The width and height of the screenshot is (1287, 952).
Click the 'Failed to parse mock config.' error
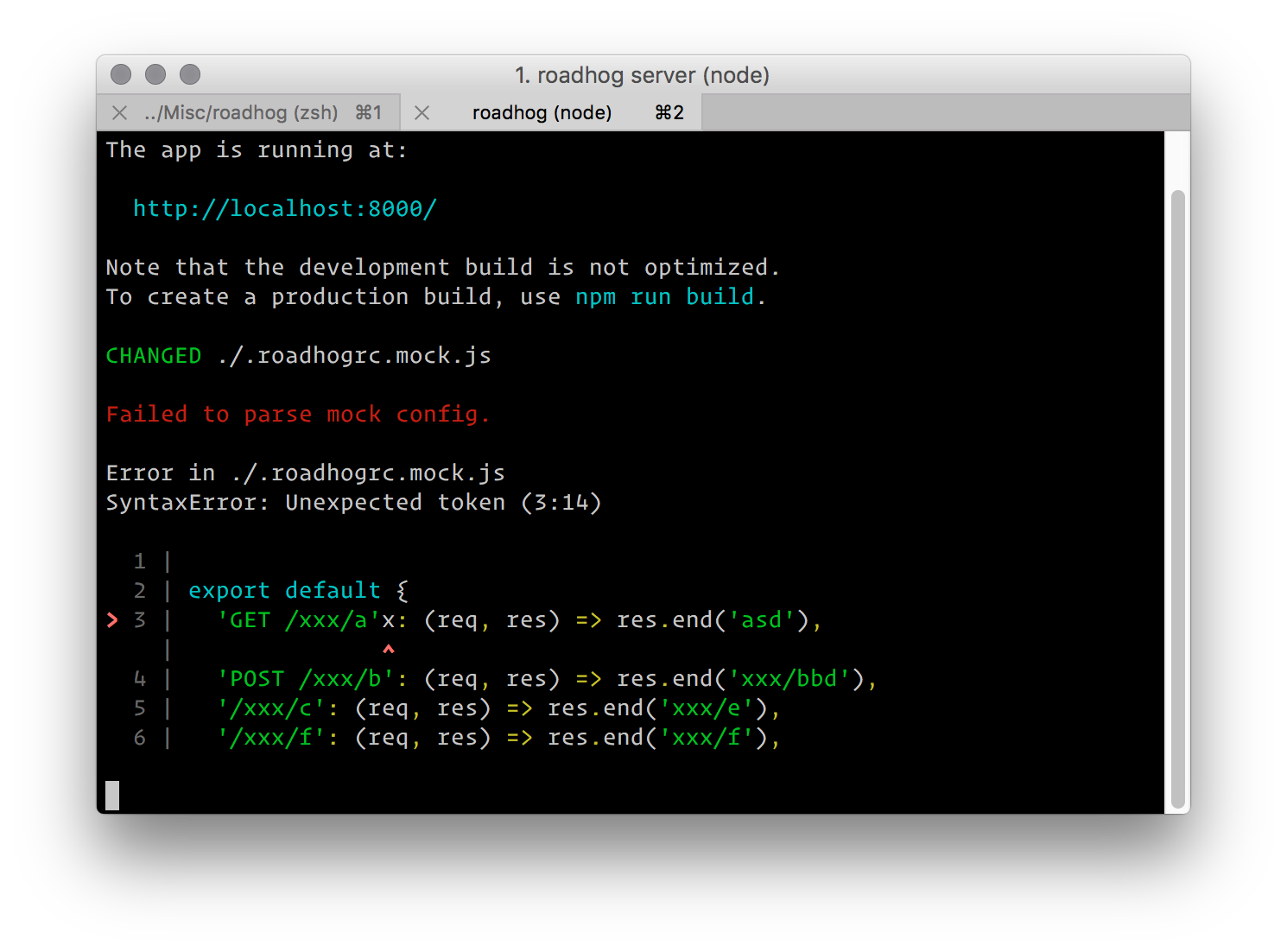pos(297,414)
